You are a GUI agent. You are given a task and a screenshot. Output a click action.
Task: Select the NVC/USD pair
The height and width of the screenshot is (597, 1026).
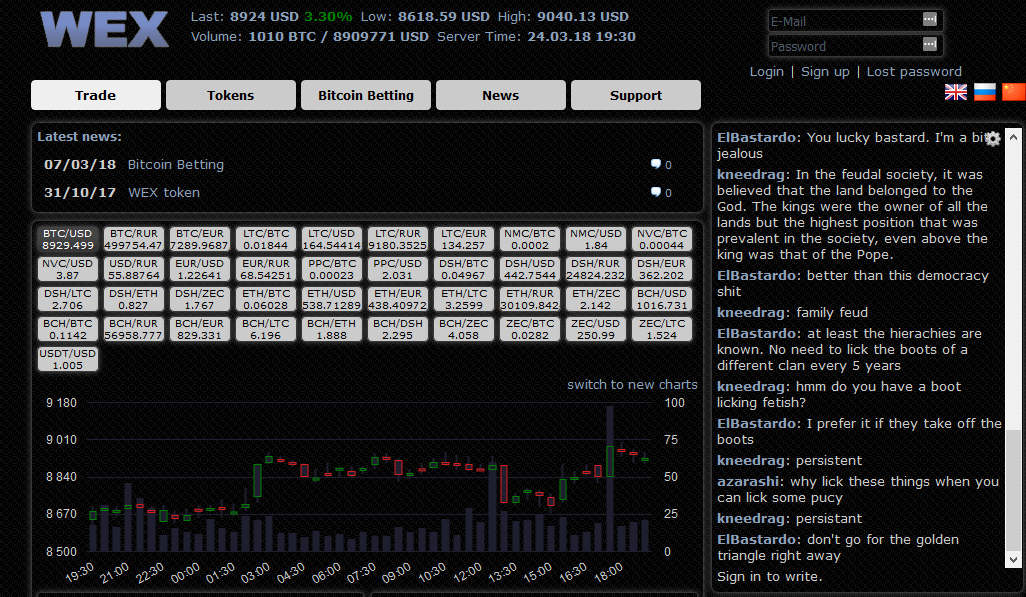click(x=67, y=269)
